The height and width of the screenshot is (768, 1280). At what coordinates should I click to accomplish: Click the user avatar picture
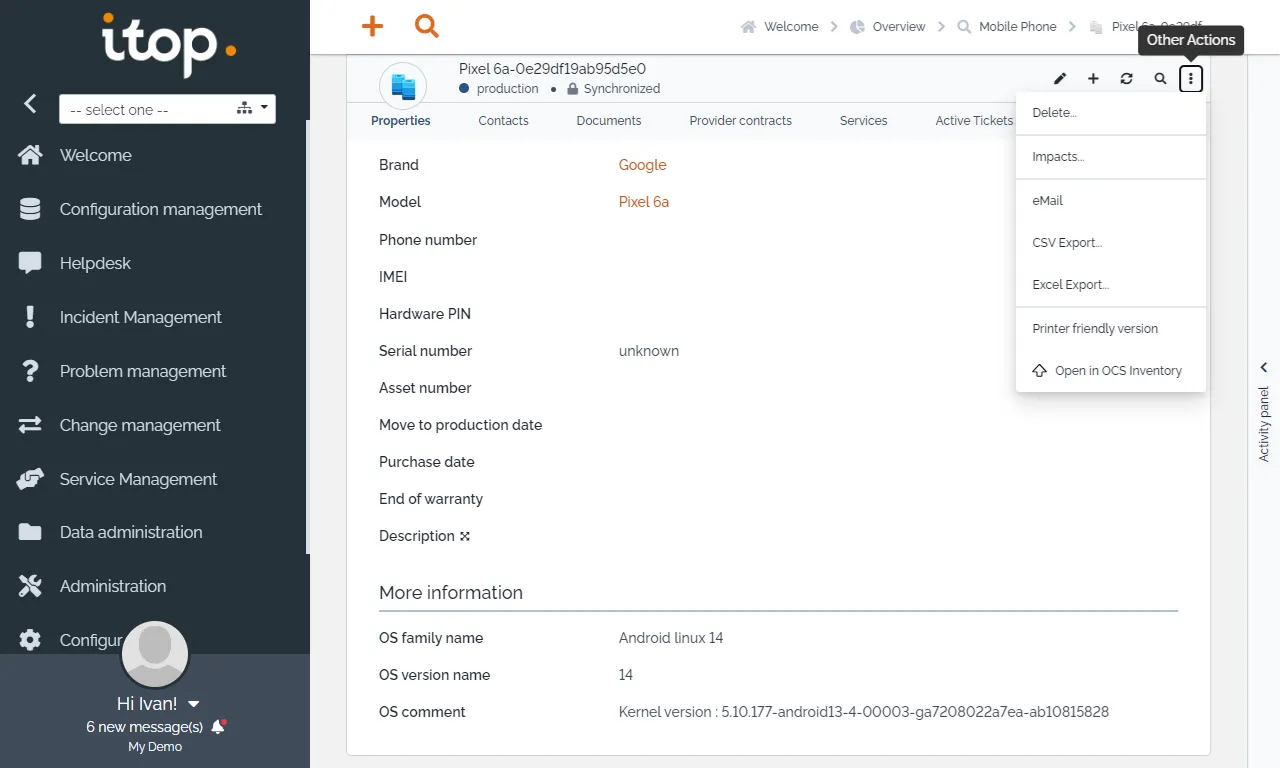pyautogui.click(x=155, y=654)
